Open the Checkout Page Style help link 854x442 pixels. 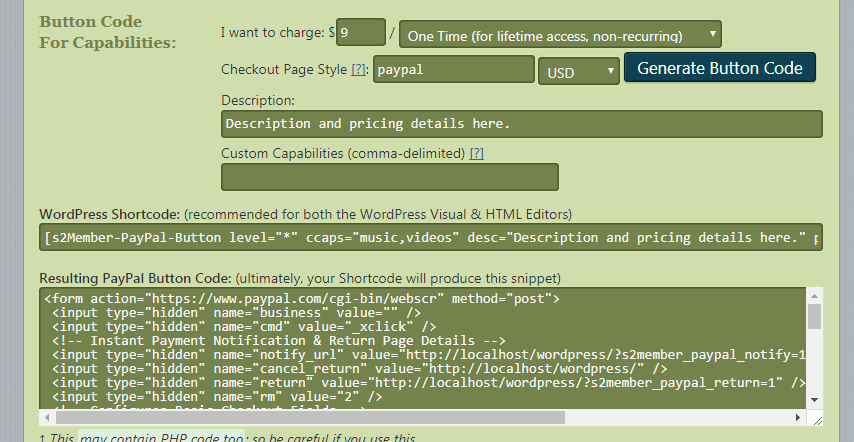tap(359, 70)
